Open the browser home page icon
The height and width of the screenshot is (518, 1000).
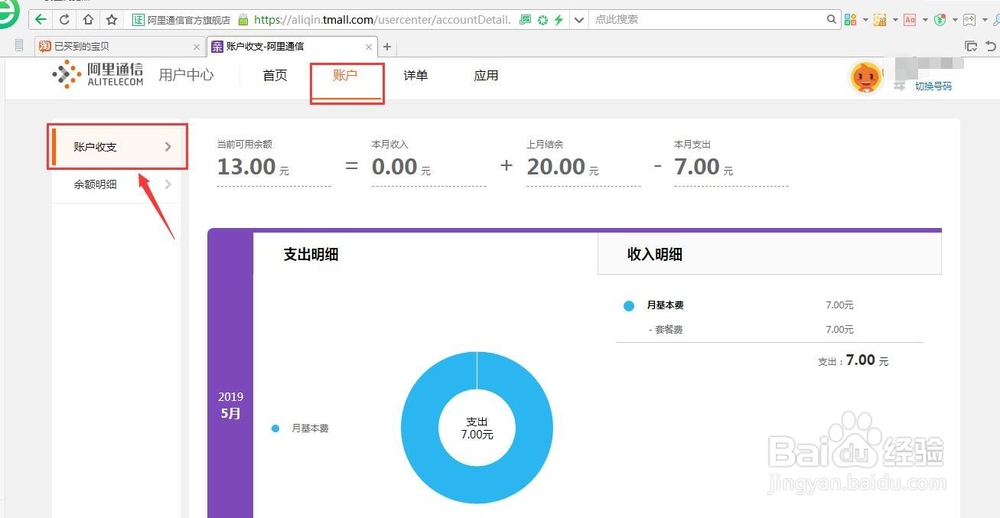[88, 20]
